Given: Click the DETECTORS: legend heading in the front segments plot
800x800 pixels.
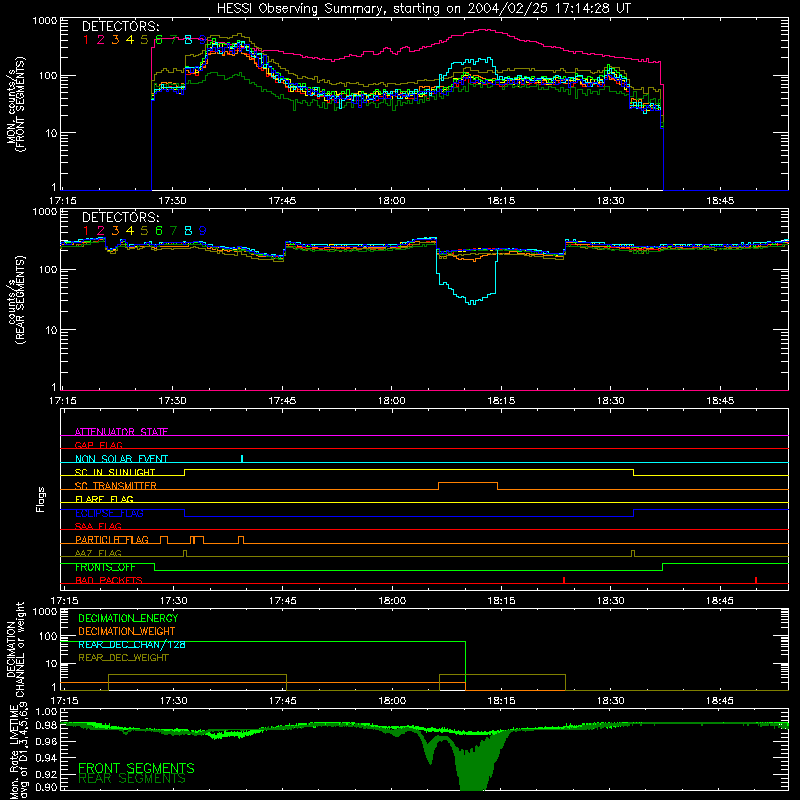Looking at the screenshot, I should pyautogui.click(x=120, y=26).
